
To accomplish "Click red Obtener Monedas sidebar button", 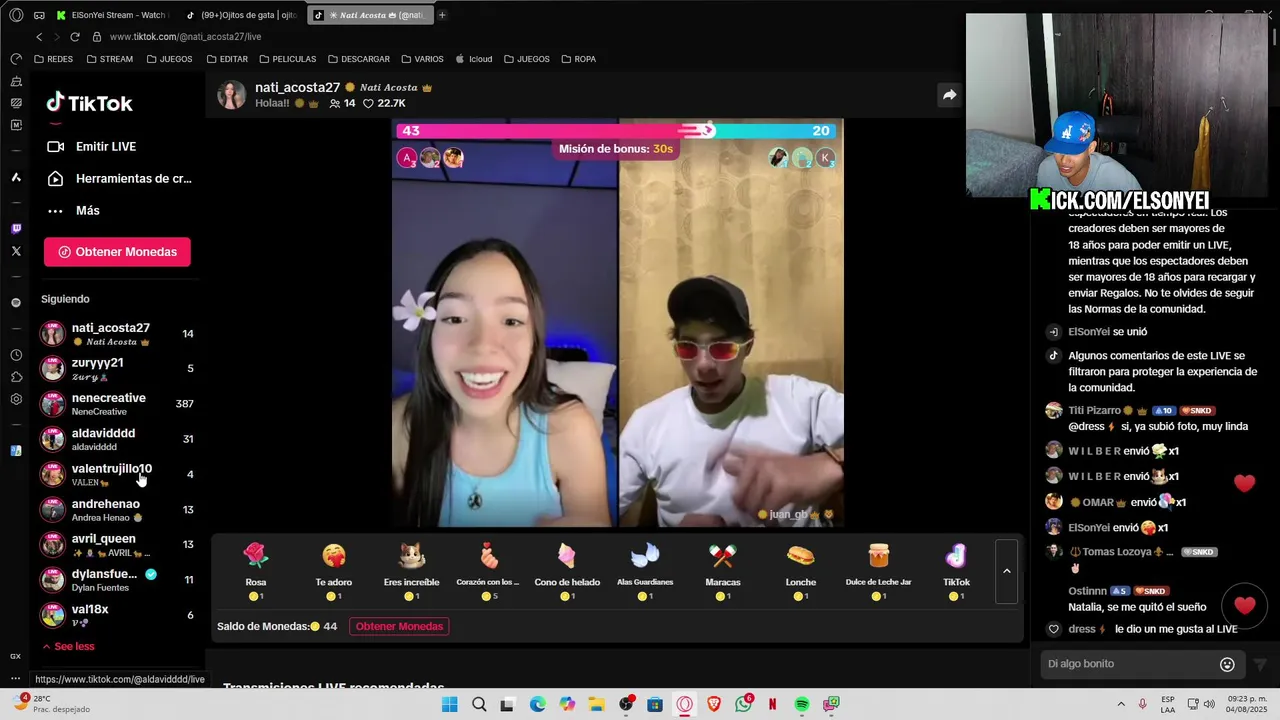I will 117,252.
